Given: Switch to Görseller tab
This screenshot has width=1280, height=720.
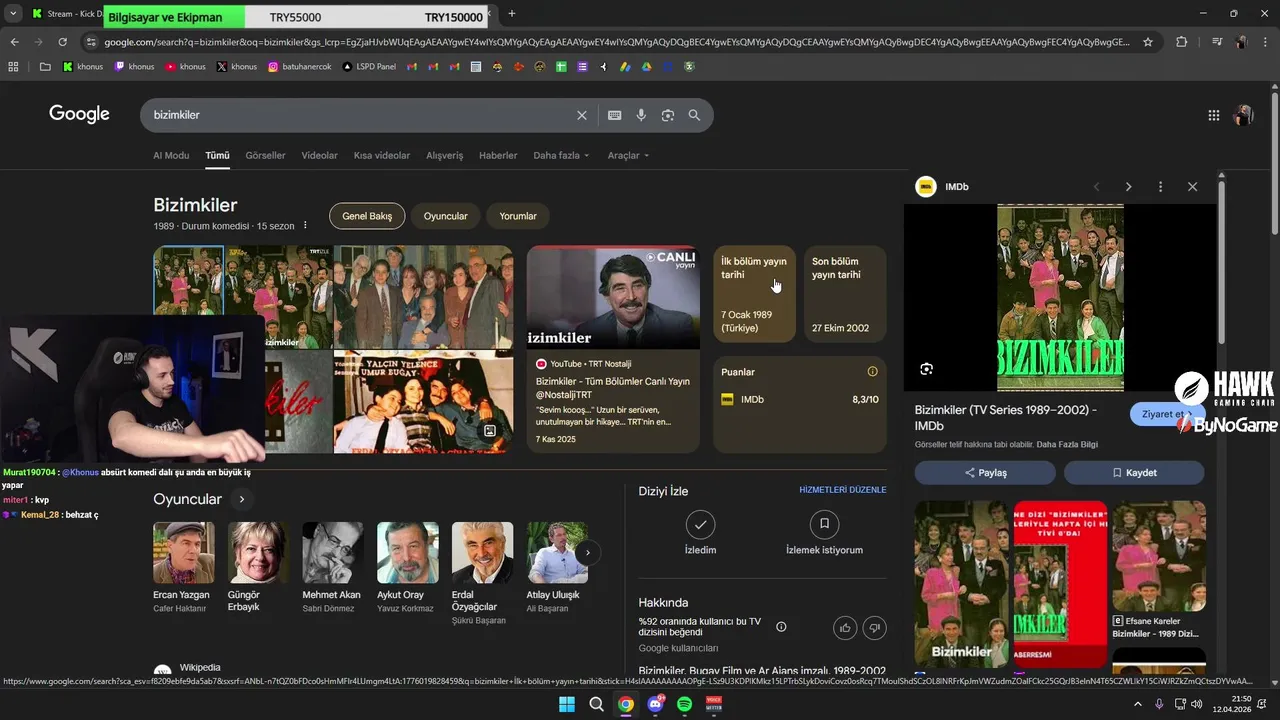Looking at the screenshot, I should click(x=265, y=156).
